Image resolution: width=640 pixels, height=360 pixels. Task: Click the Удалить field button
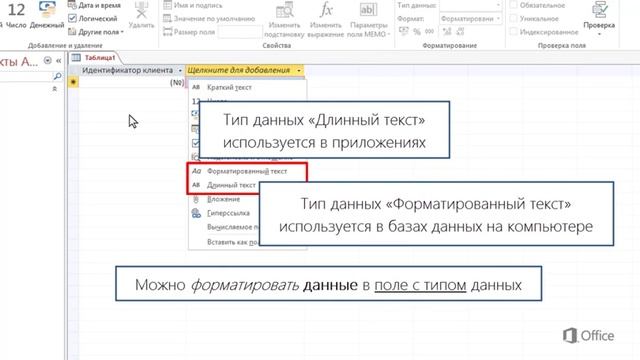pyautogui.click(x=141, y=16)
